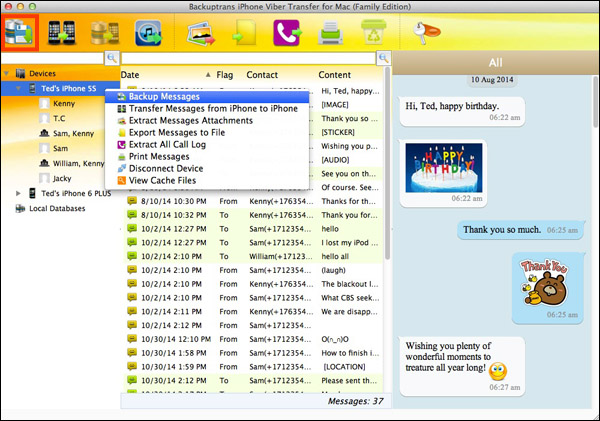
Task: Click the message list search field
Action: (249, 58)
